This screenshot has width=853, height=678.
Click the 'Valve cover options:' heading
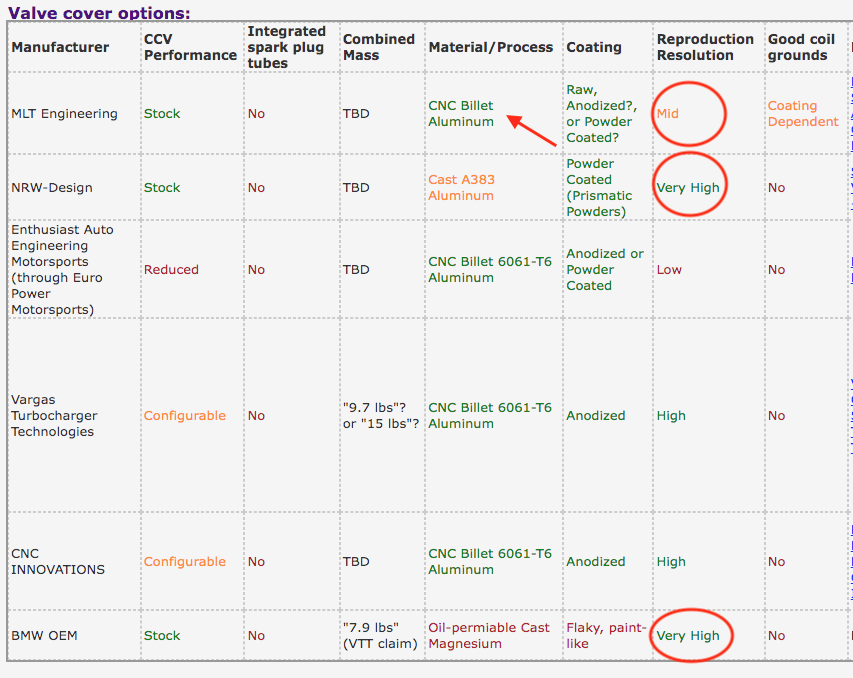pos(99,13)
